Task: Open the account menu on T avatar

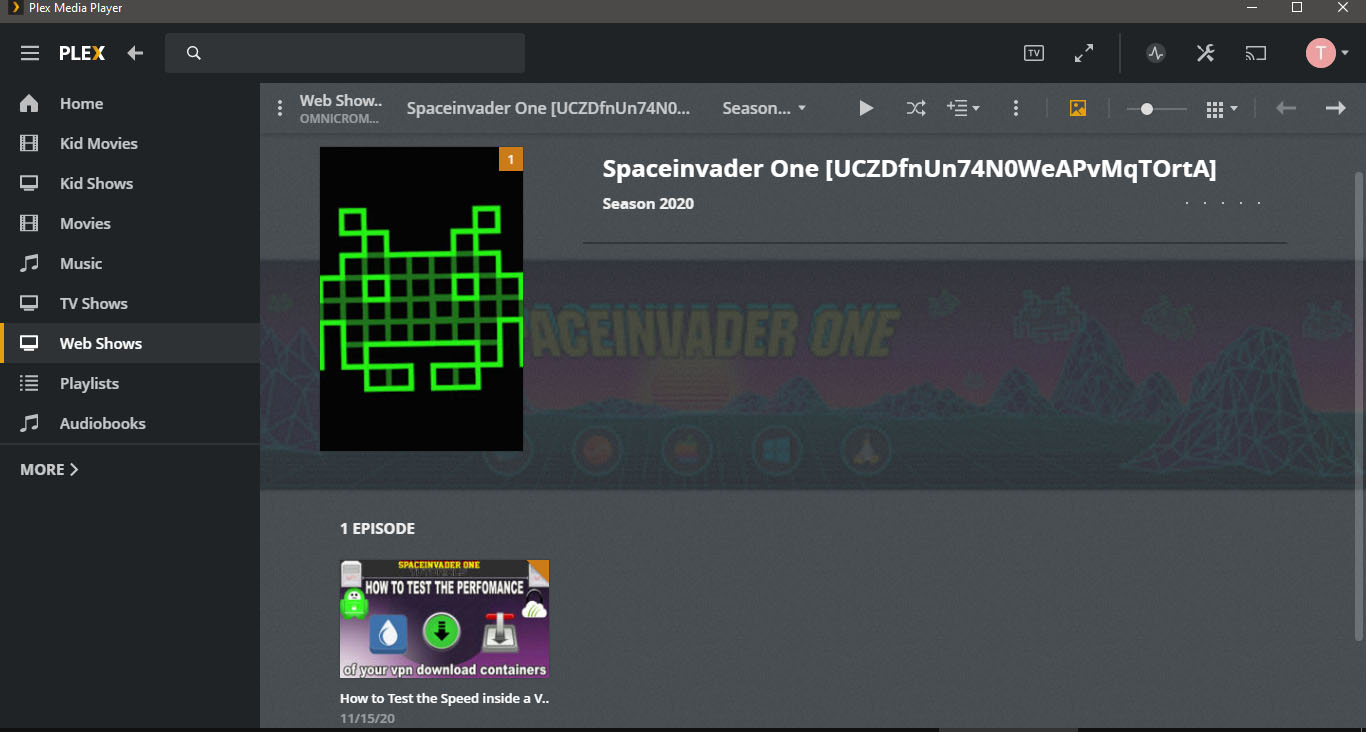Action: tap(1327, 53)
